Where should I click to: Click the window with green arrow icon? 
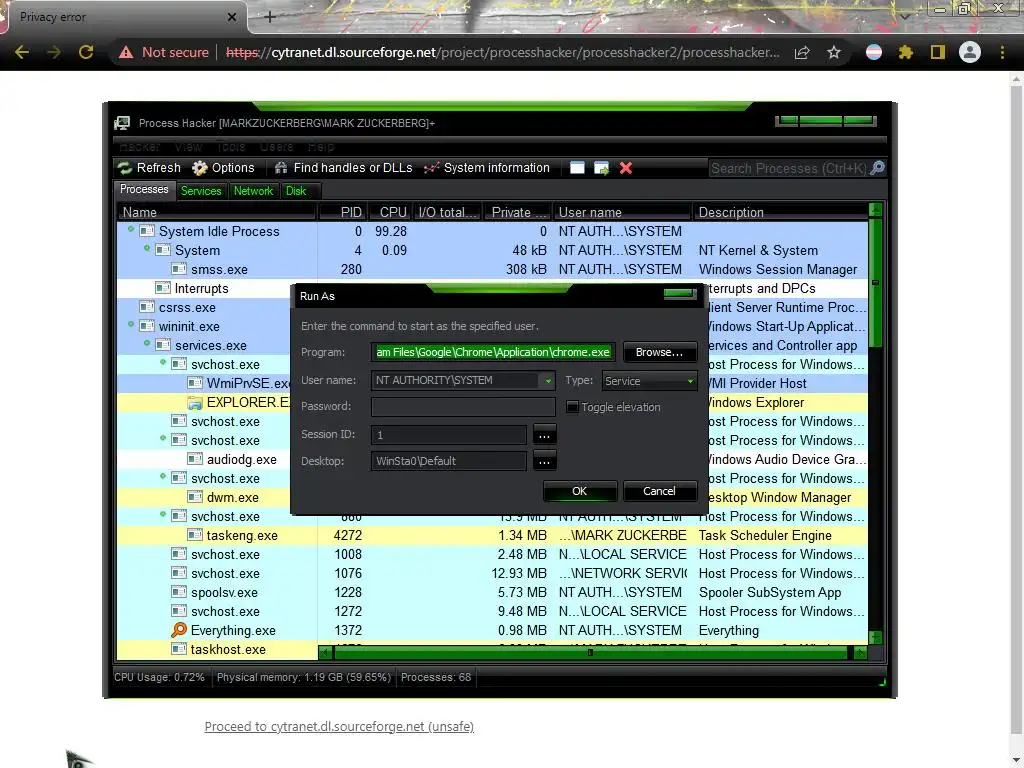[x=601, y=168]
